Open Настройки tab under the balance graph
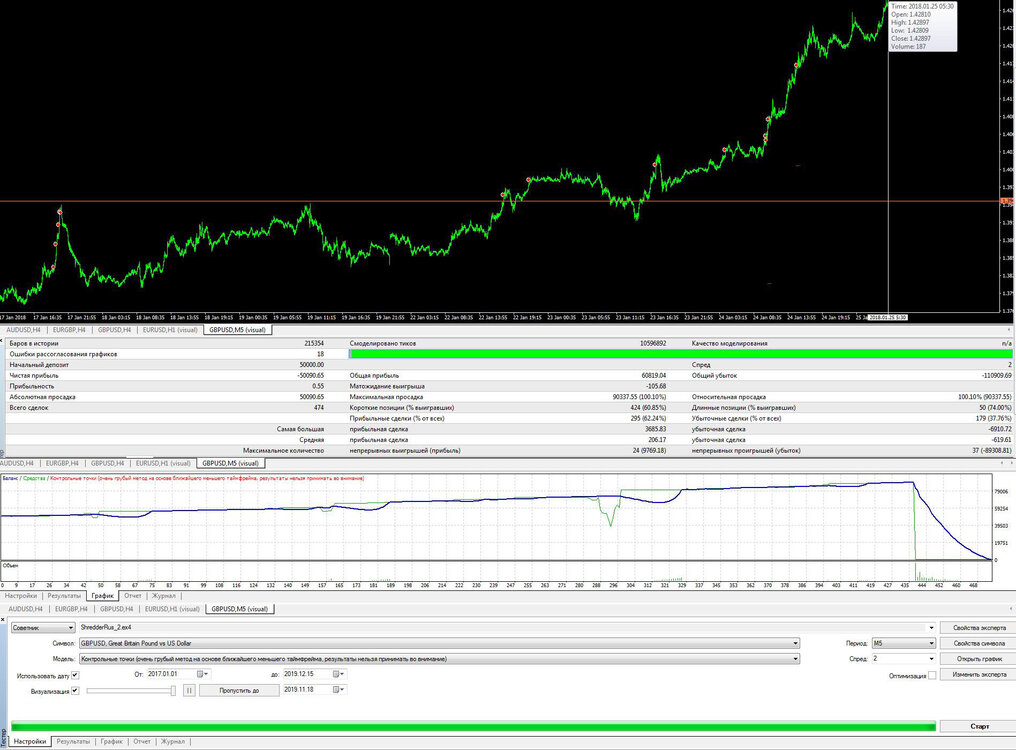Viewport: 1016px width, 750px height. [x=21, y=596]
